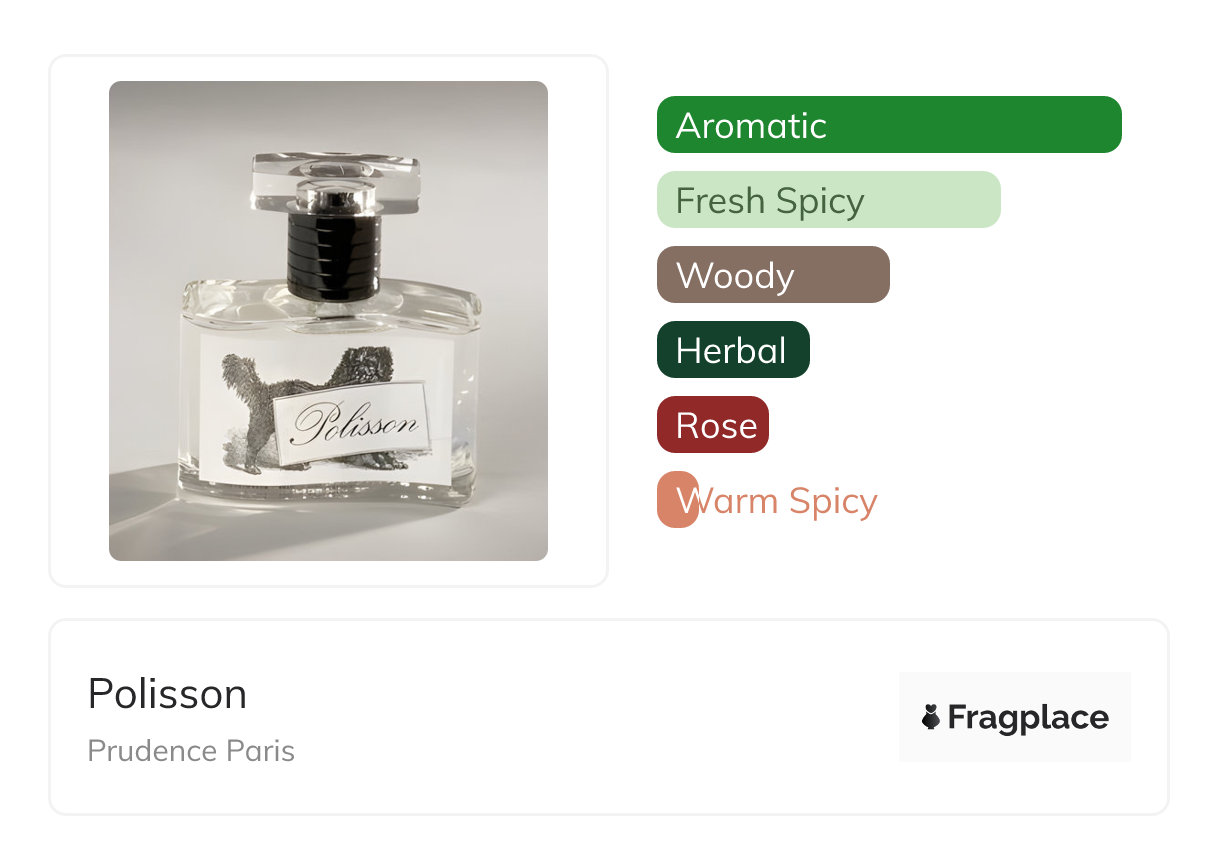Click the cursive Polisson label on bottle
This screenshot has width=1218, height=864.
click(x=355, y=426)
